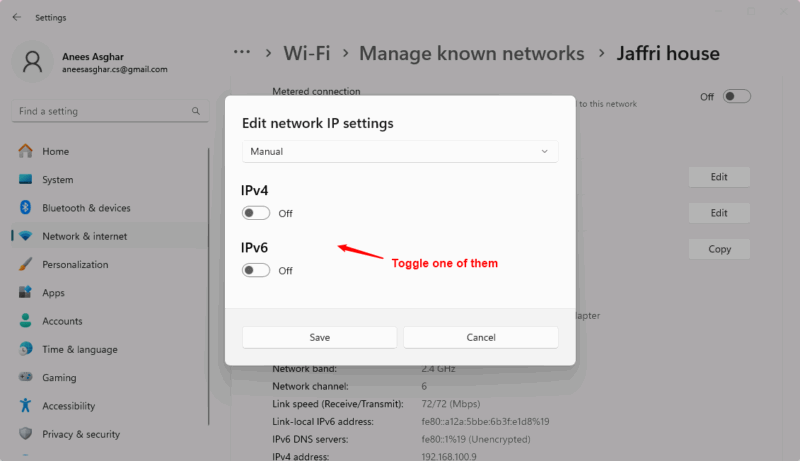Image resolution: width=800 pixels, height=461 pixels.
Task: Click the System monitor icon
Action: click(x=25, y=180)
